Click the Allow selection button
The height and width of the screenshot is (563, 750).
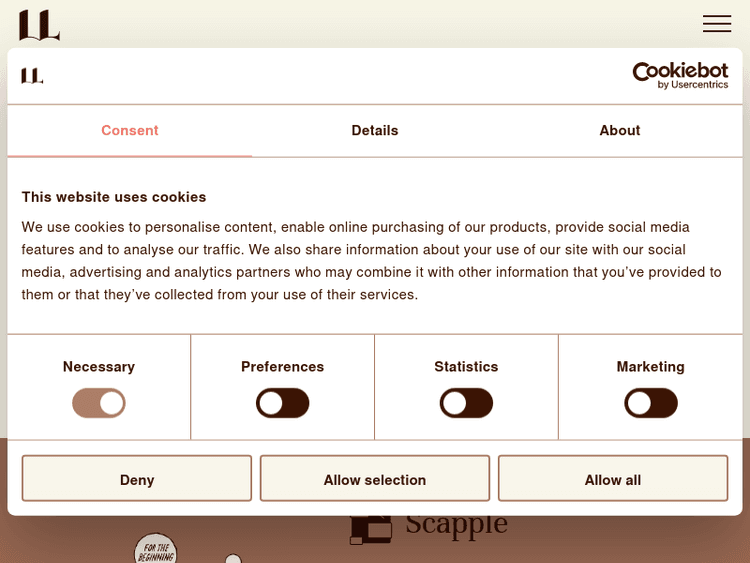pyautogui.click(x=375, y=479)
